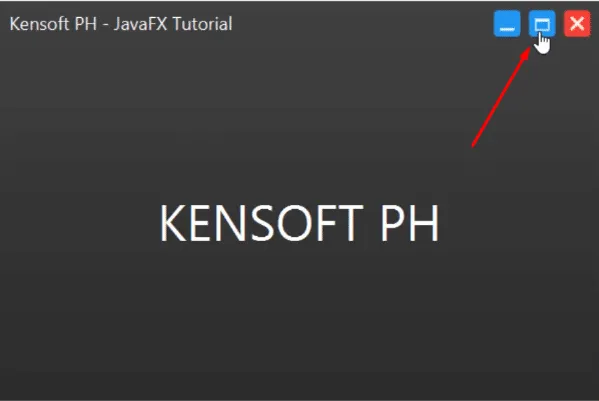Click empty title bar space between title and buttons
The width and height of the screenshot is (599, 401).
[363, 24]
